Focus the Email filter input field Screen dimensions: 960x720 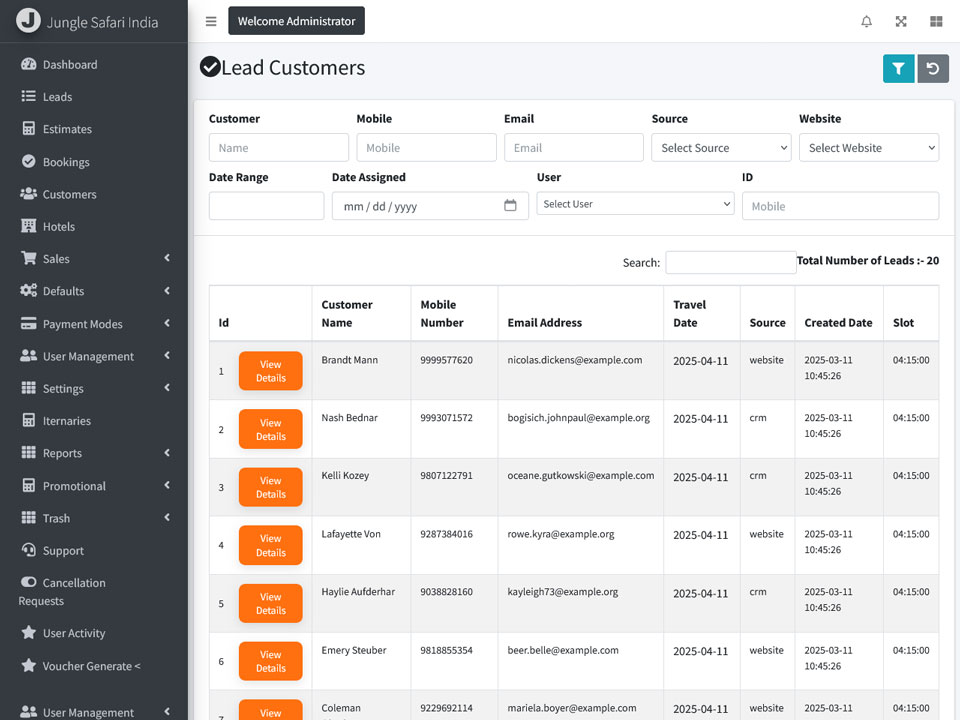[x=574, y=148]
